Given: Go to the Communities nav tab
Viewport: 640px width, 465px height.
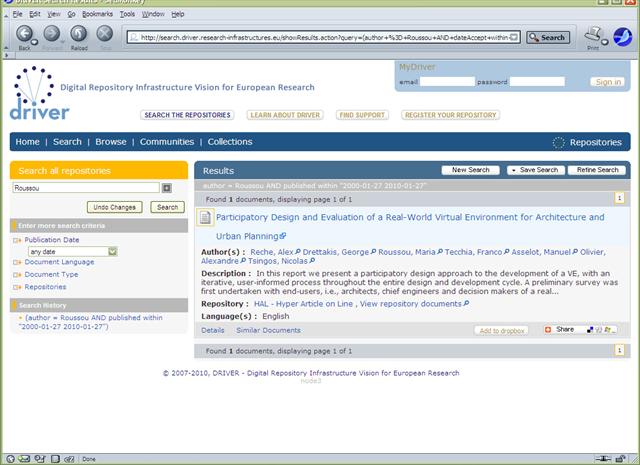Looking at the screenshot, I should pos(167,142).
